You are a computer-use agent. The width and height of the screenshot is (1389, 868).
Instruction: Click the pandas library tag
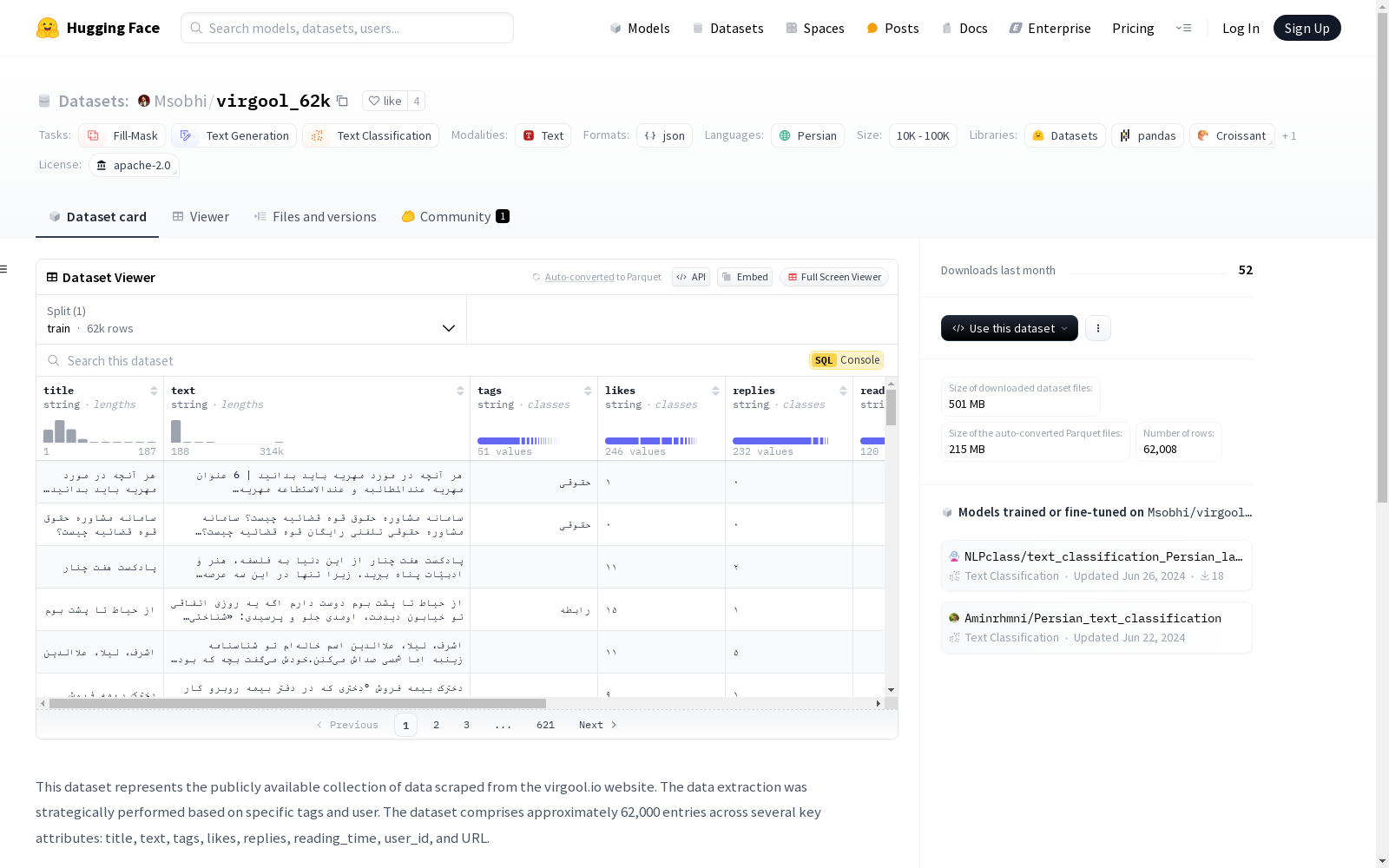tap(1148, 135)
